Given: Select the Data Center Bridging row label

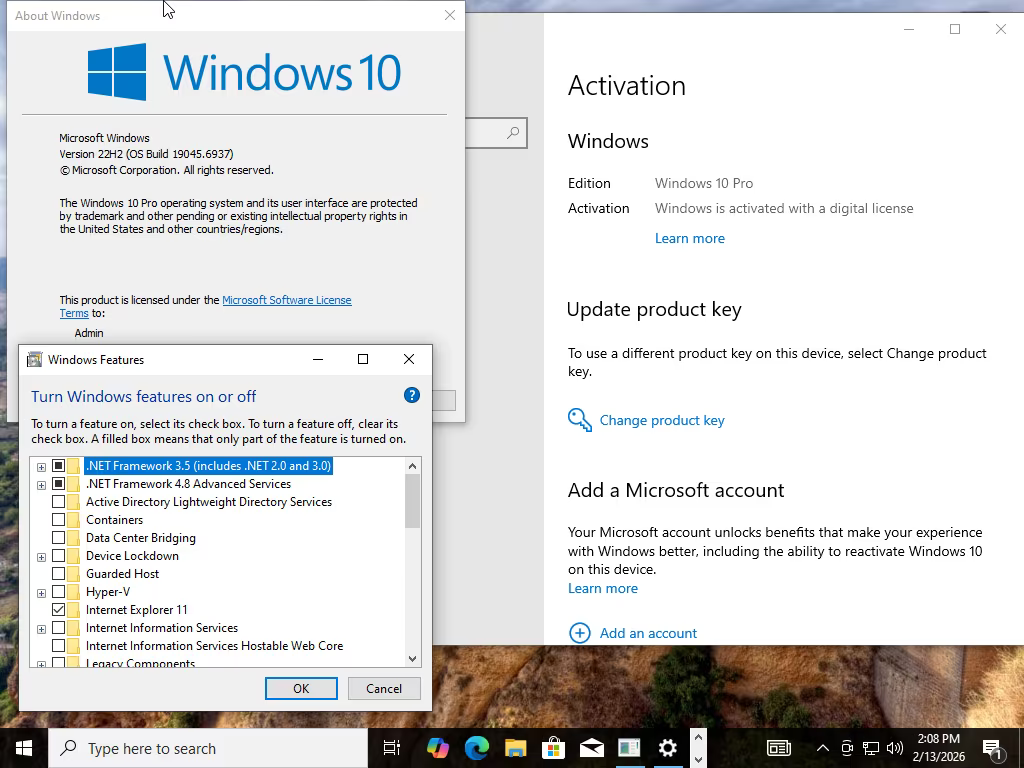Looking at the screenshot, I should click(x=140, y=537).
